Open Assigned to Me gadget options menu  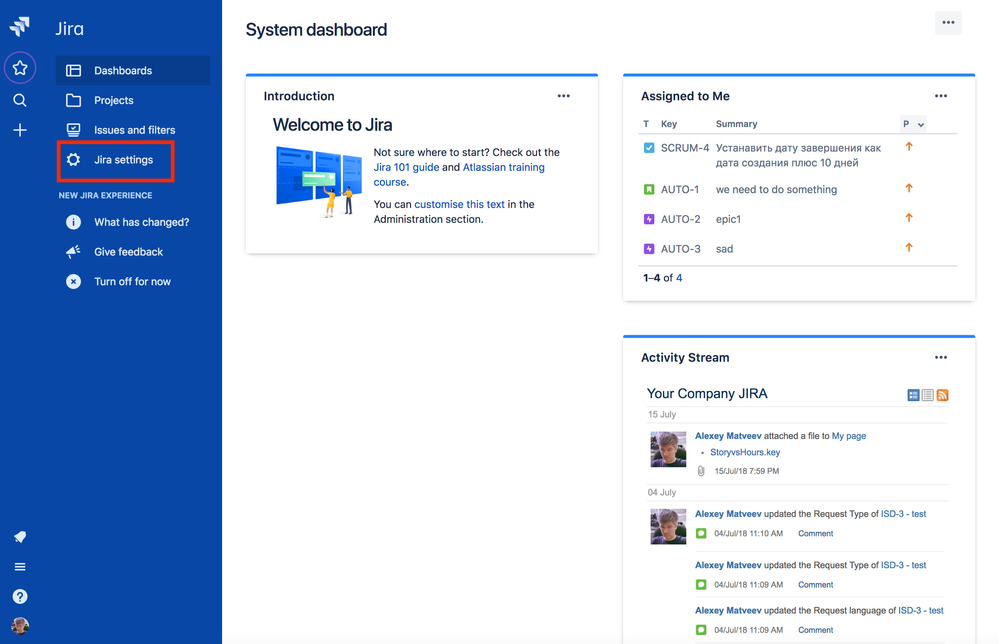click(941, 96)
